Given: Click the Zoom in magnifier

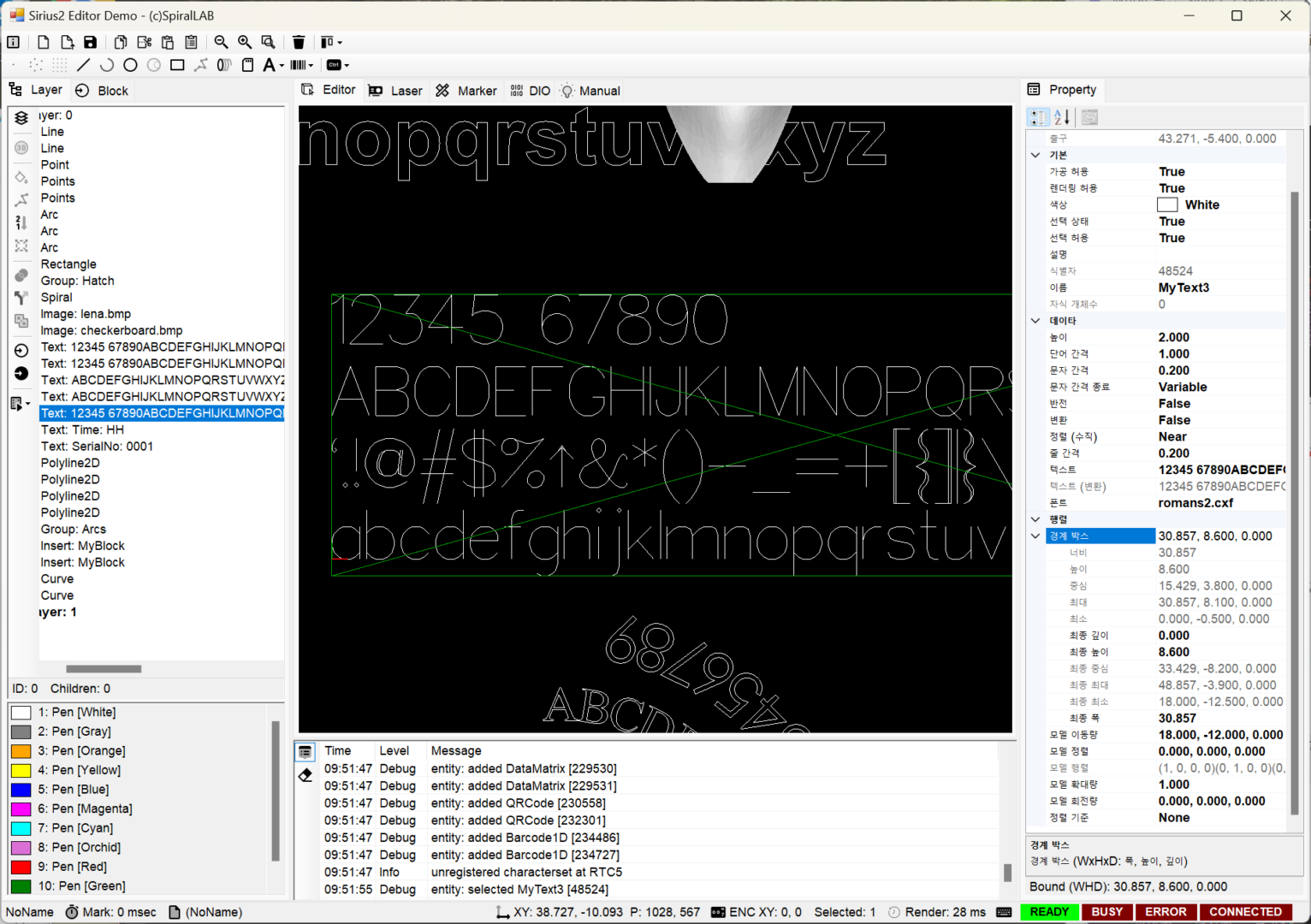Looking at the screenshot, I should click(245, 42).
